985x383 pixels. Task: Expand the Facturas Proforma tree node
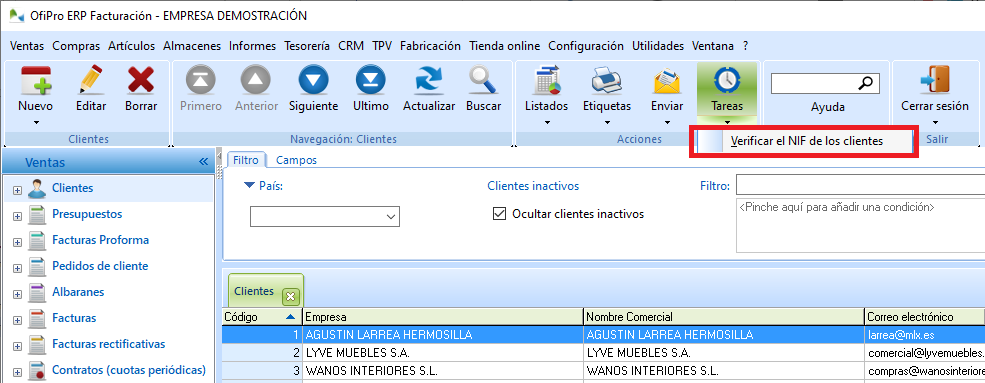[x=18, y=242]
